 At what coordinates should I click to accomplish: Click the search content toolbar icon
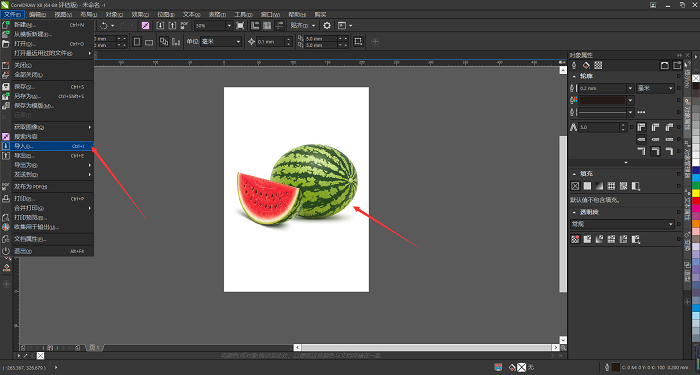click(x=146, y=26)
